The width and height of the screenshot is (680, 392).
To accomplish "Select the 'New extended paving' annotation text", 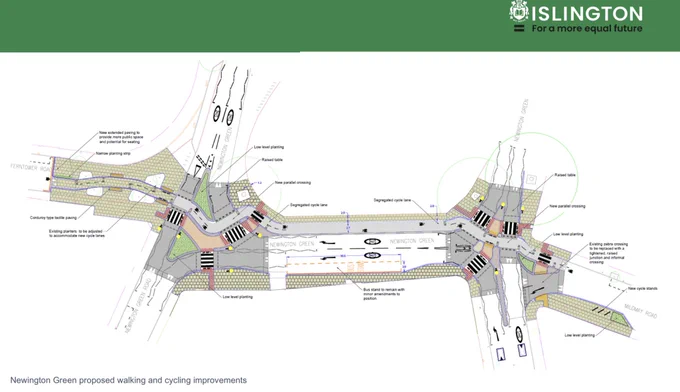I will tap(121, 137).
